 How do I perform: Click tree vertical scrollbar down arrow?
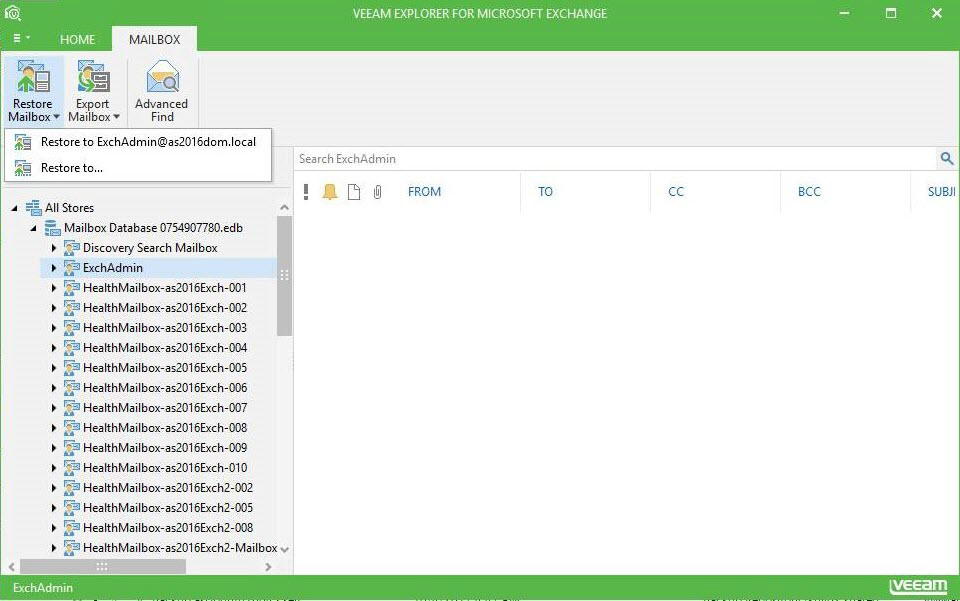pos(284,550)
